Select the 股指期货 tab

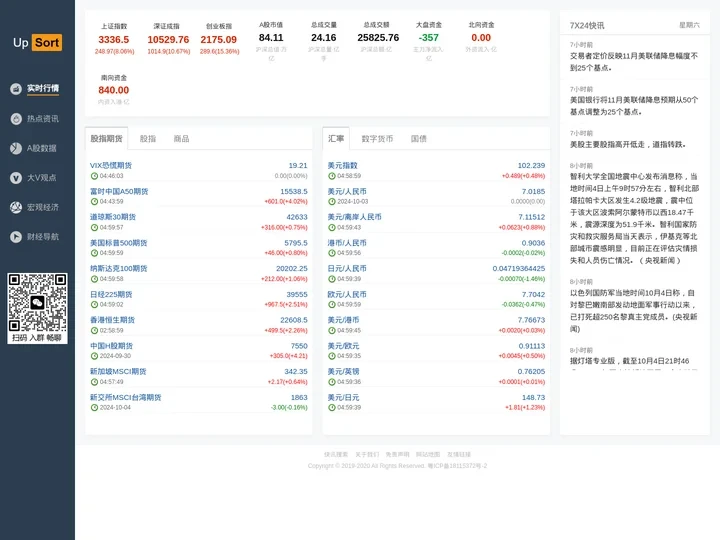pos(107,139)
